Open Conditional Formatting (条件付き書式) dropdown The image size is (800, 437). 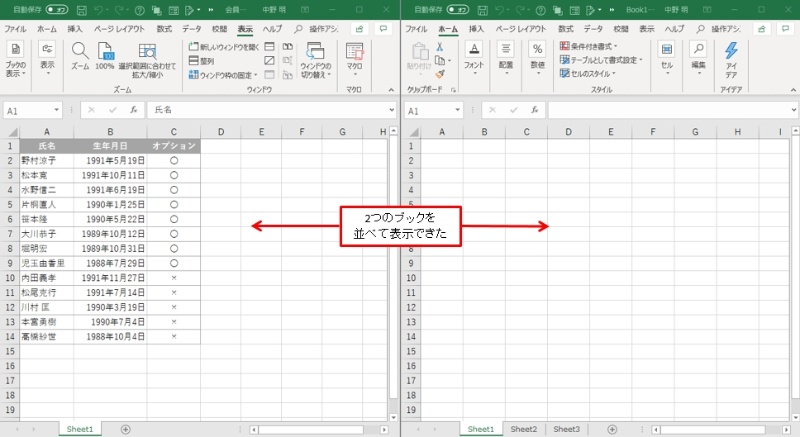[x=592, y=47]
